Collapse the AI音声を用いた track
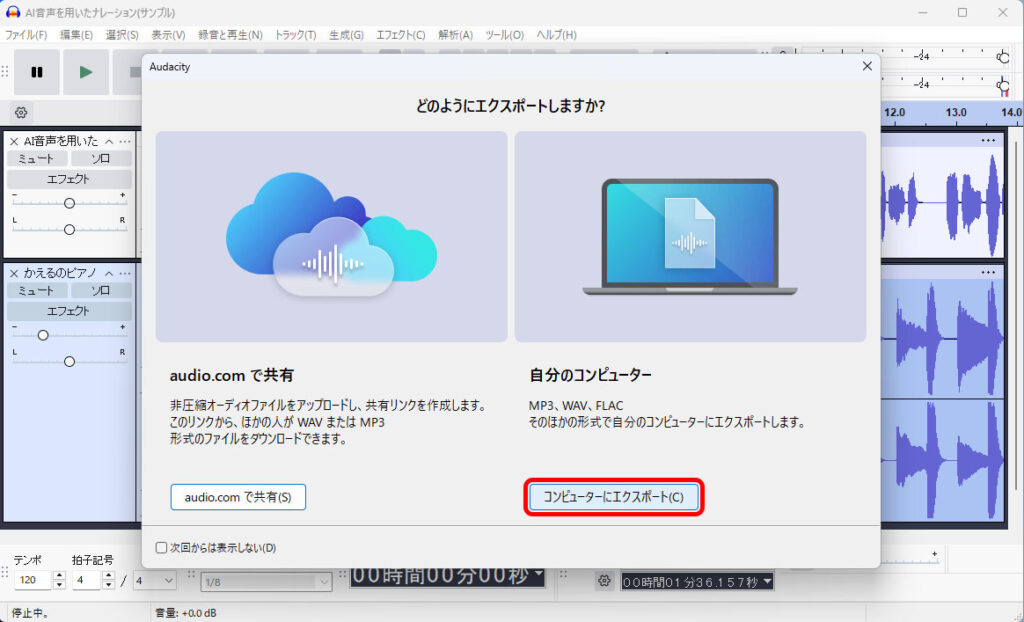This screenshot has height=622, width=1024. (x=109, y=141)
